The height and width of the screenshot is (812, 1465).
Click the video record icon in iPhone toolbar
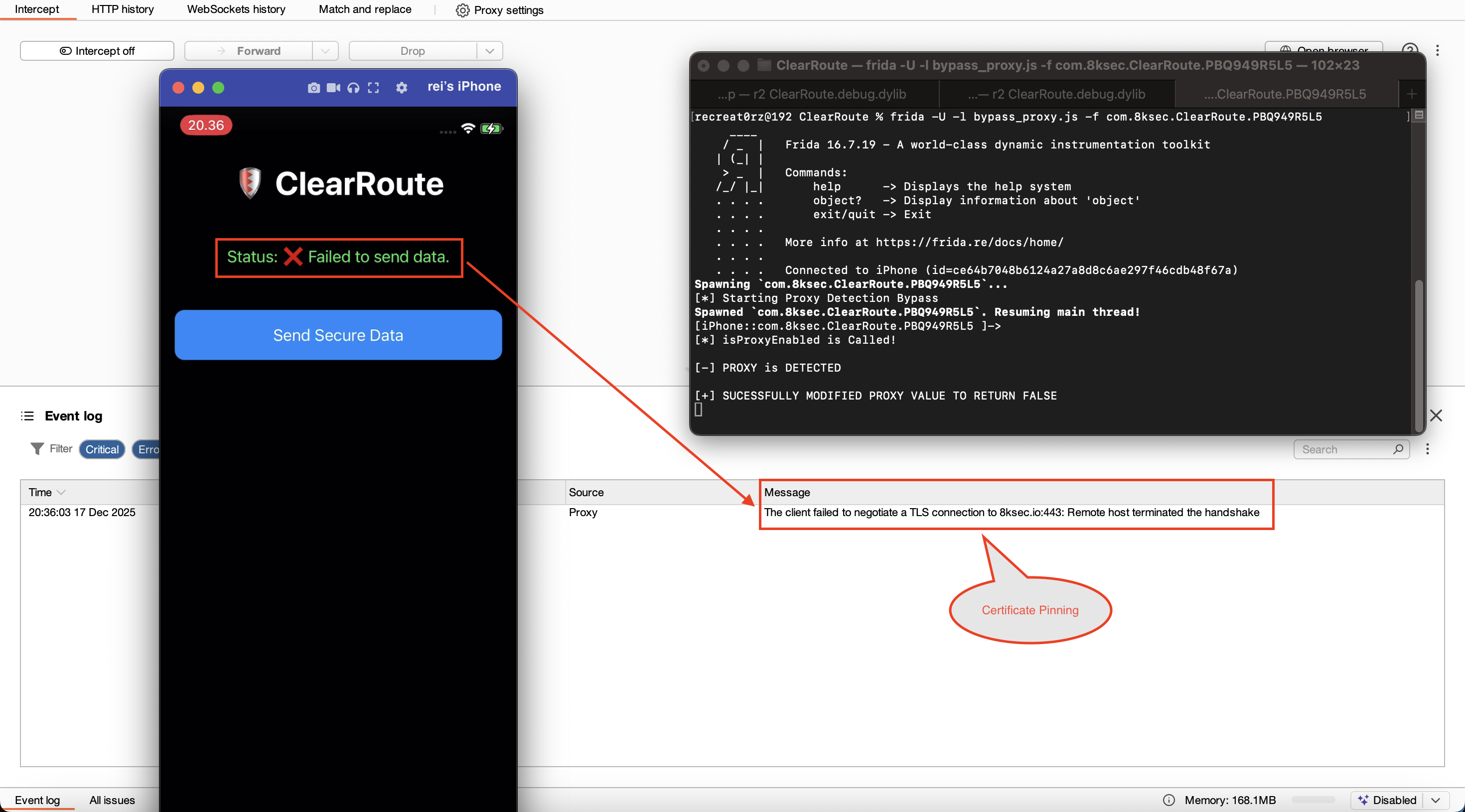(333, 88)
